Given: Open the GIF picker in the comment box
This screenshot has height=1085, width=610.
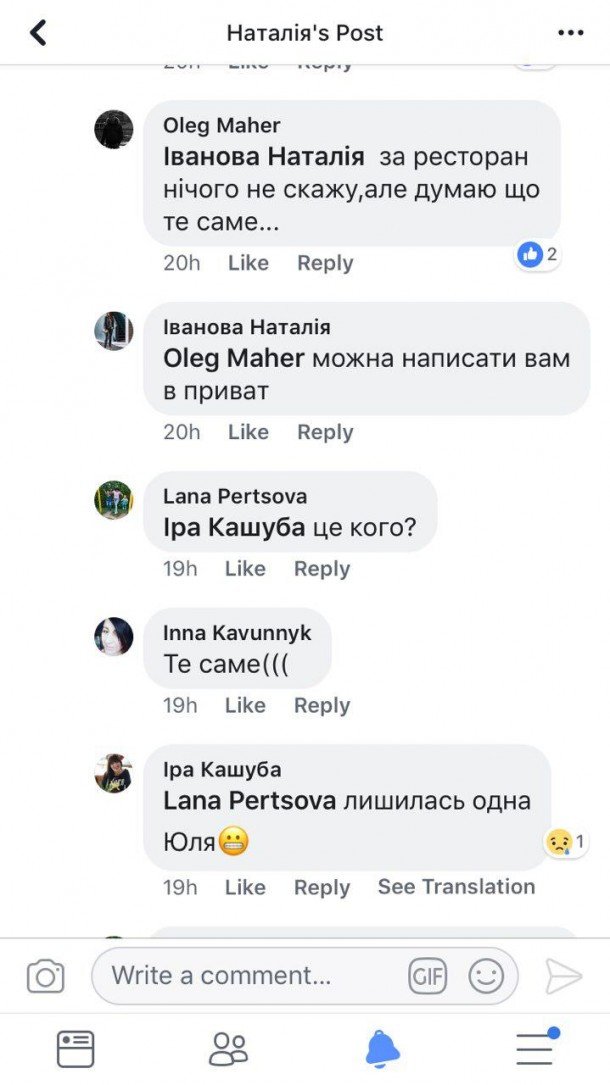Looking at the screenshot, I should (427, 976).
